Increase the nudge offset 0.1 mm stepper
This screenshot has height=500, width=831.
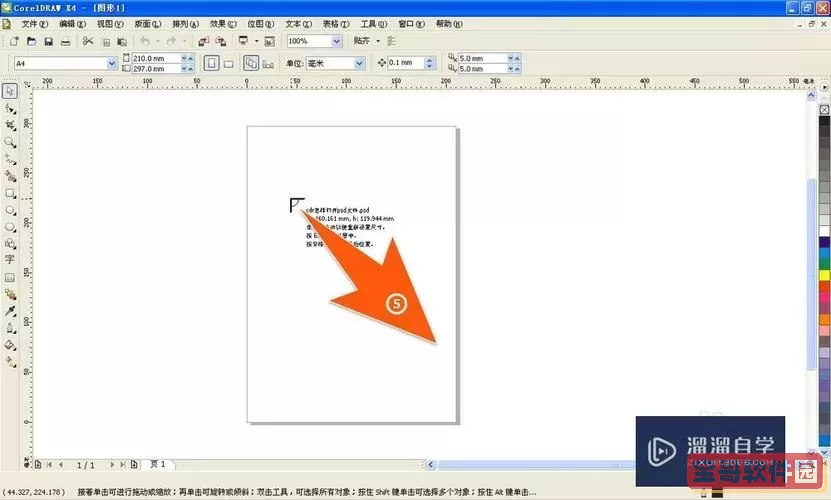click(430, 59)
